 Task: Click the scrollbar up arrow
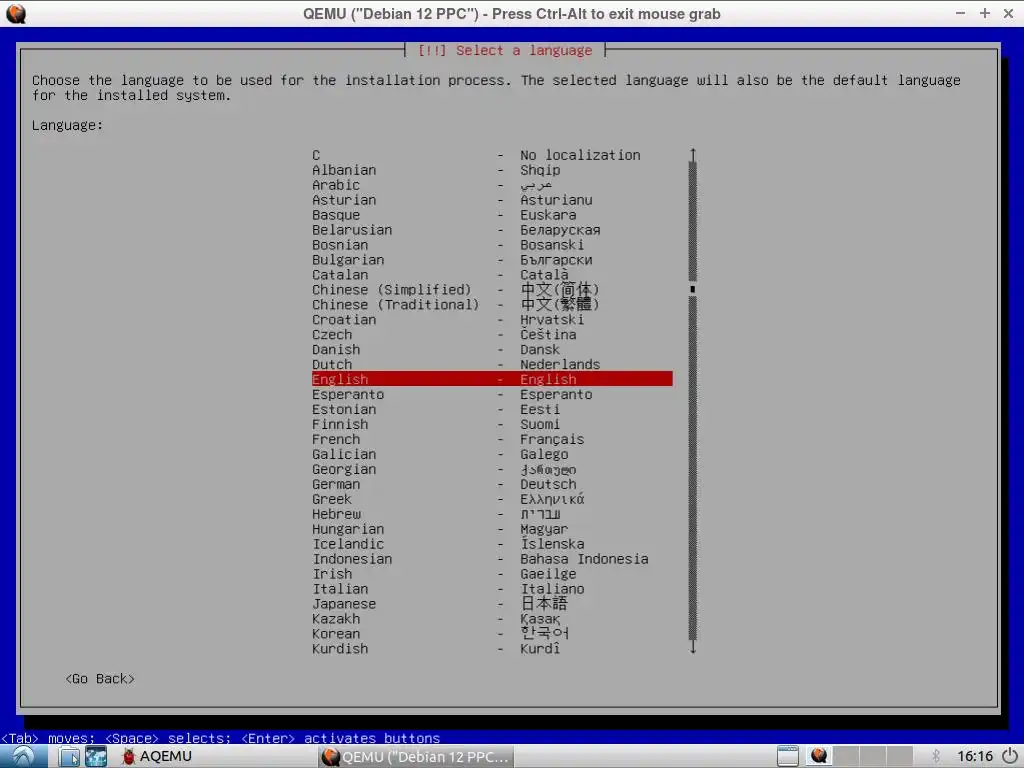coord(693,154)
